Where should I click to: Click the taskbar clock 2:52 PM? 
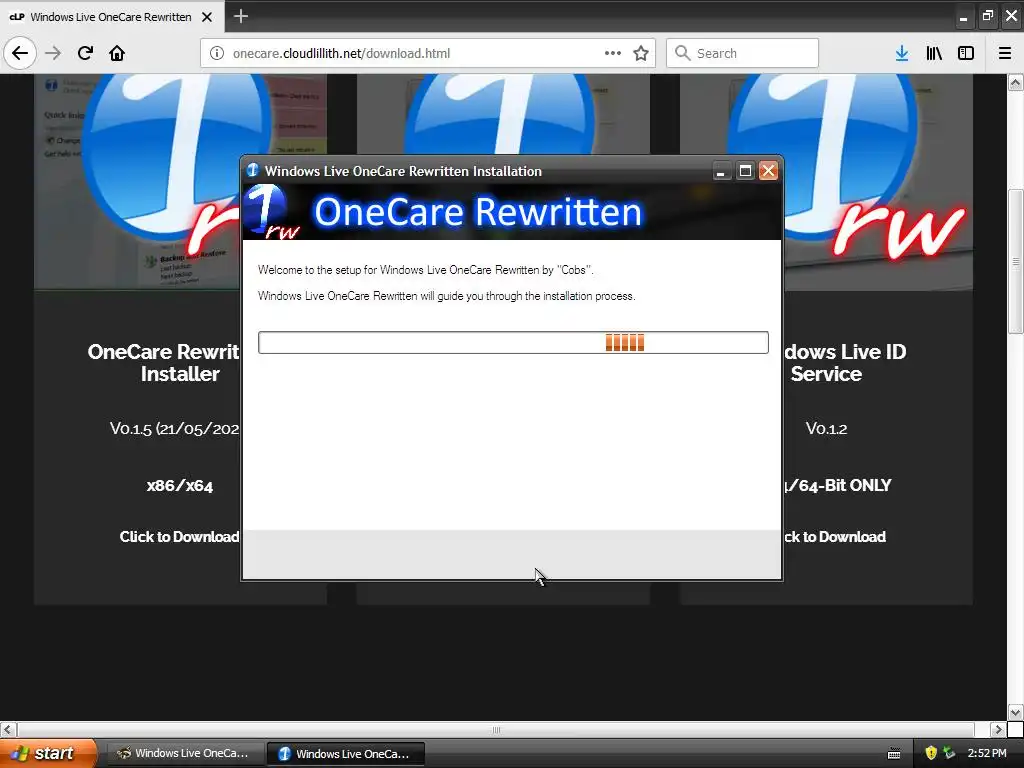pyautogui.click(x=987, y=753)
